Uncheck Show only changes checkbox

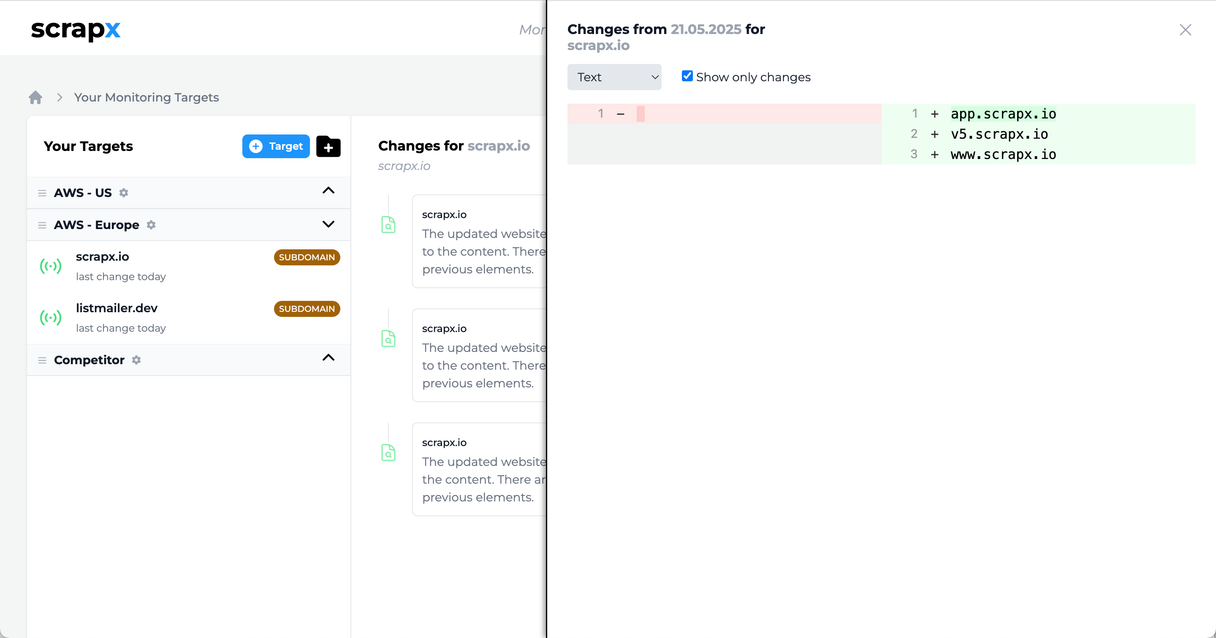click(687, 76)
